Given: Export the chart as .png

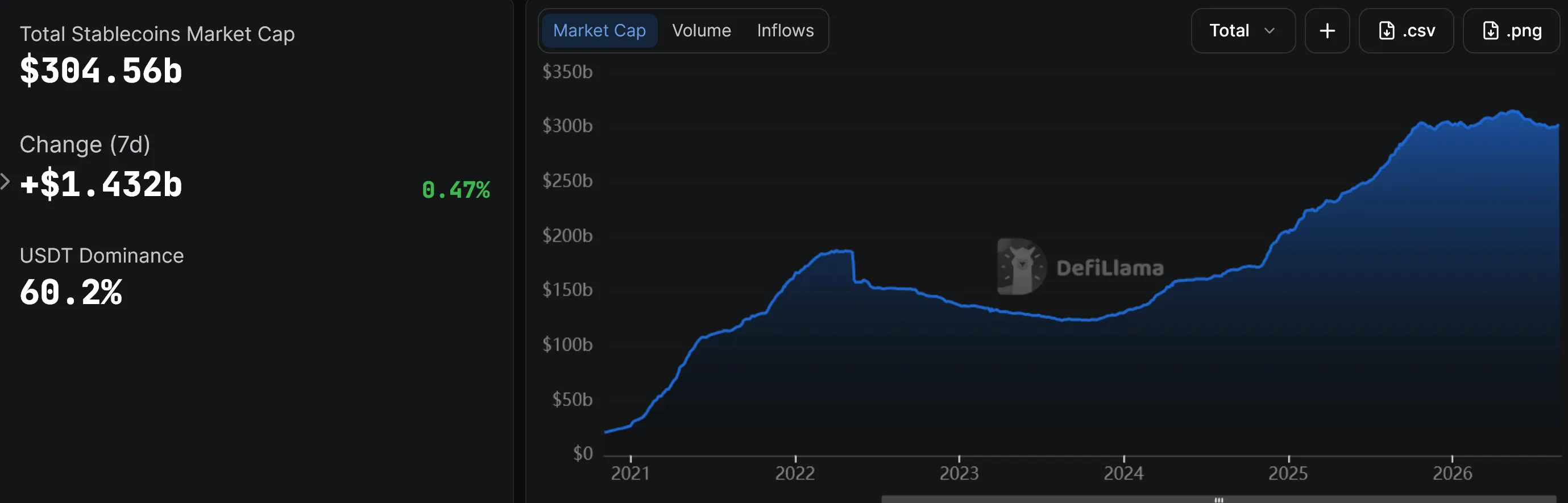Looking at the screenshot, I should [x=1511, y=31].
